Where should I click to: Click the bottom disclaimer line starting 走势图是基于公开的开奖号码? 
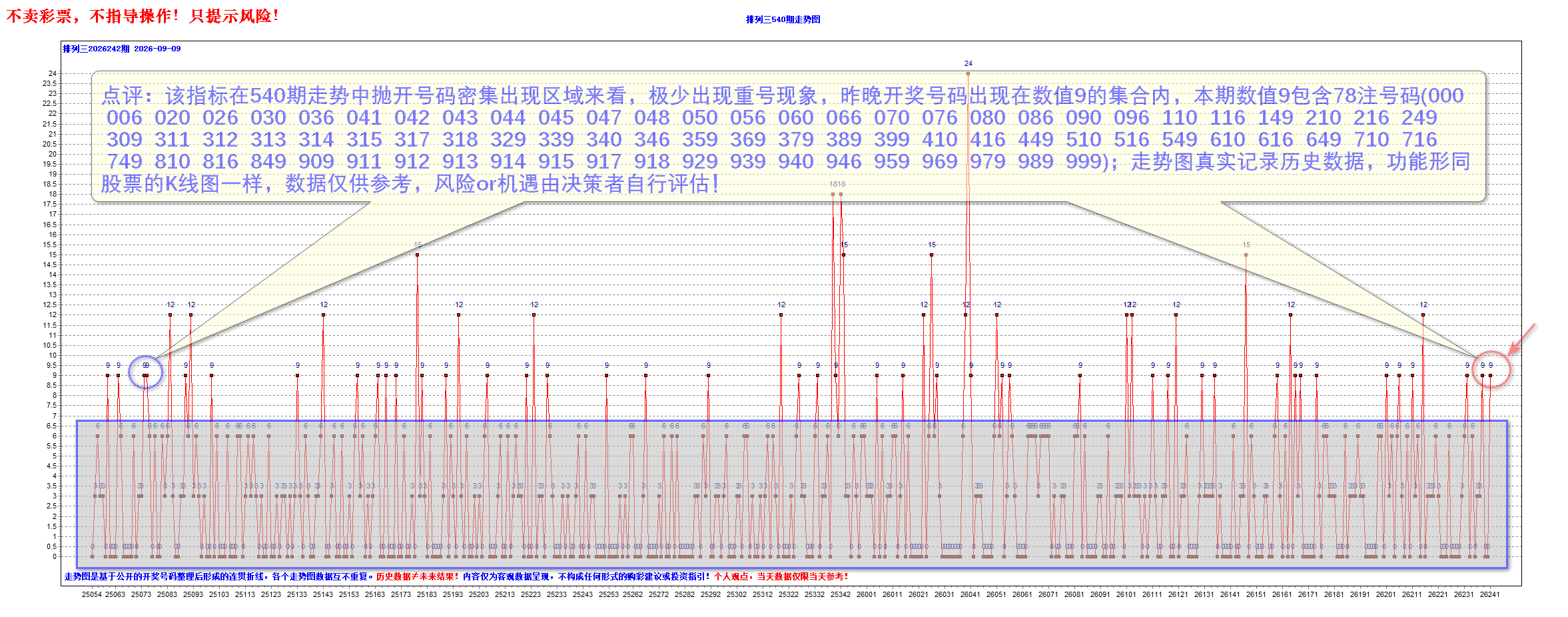456,576
